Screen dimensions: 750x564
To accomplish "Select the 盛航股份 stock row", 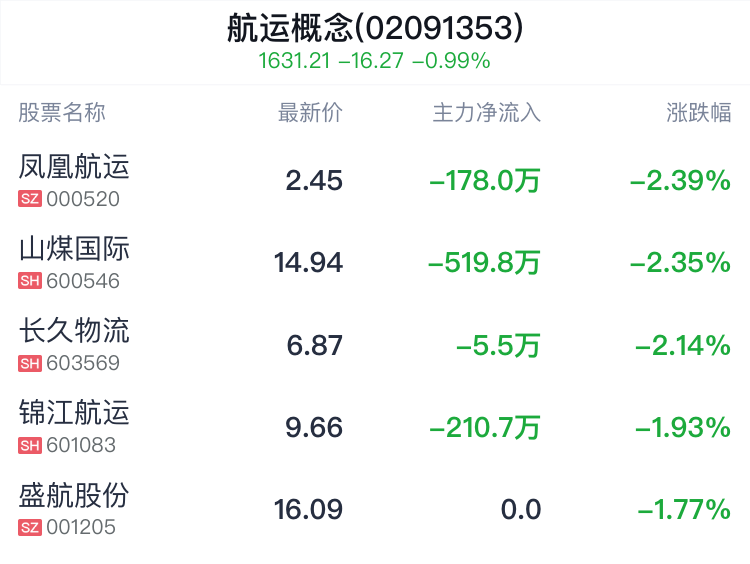I will tap(375, 509).
